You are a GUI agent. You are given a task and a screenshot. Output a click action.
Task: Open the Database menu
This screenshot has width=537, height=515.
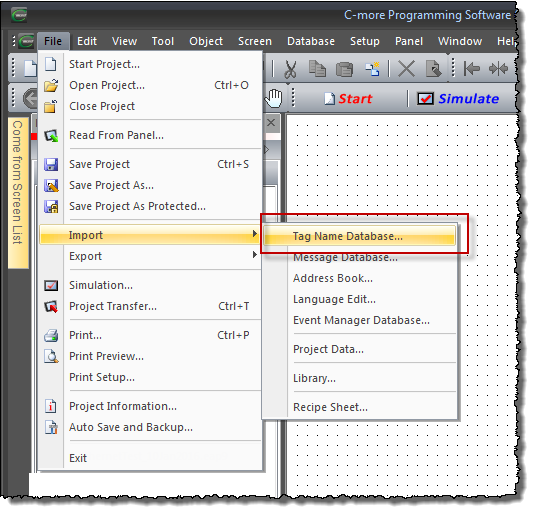(x=311, y=41)
